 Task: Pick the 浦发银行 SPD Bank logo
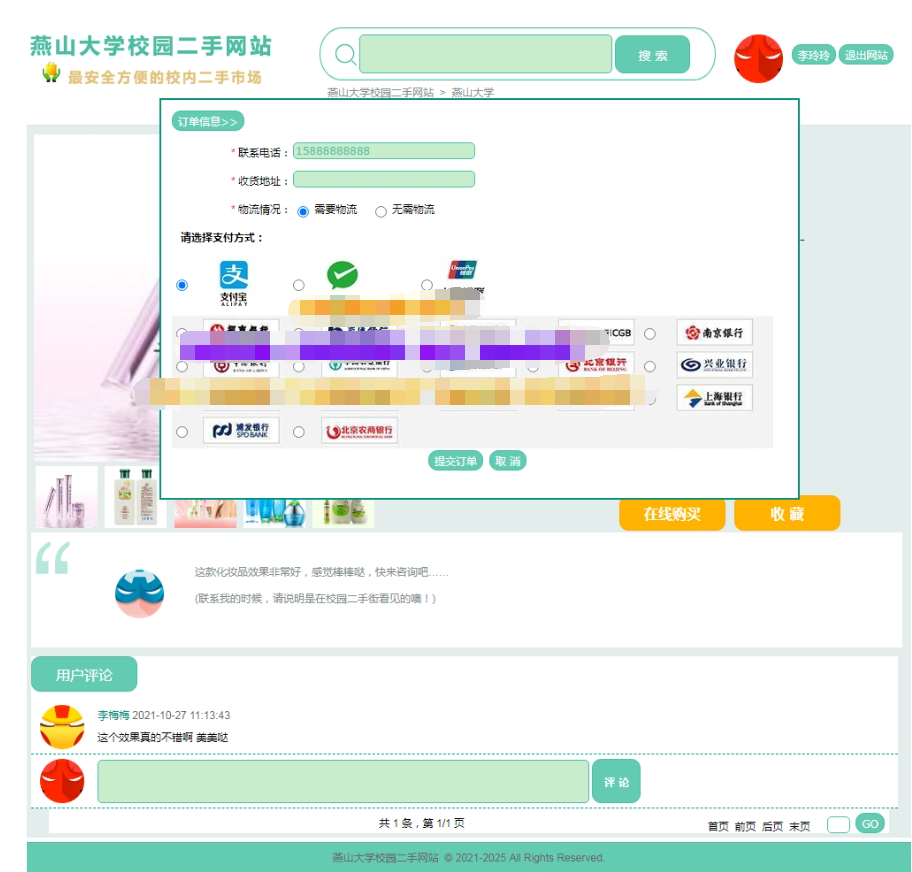coord(241,431)
